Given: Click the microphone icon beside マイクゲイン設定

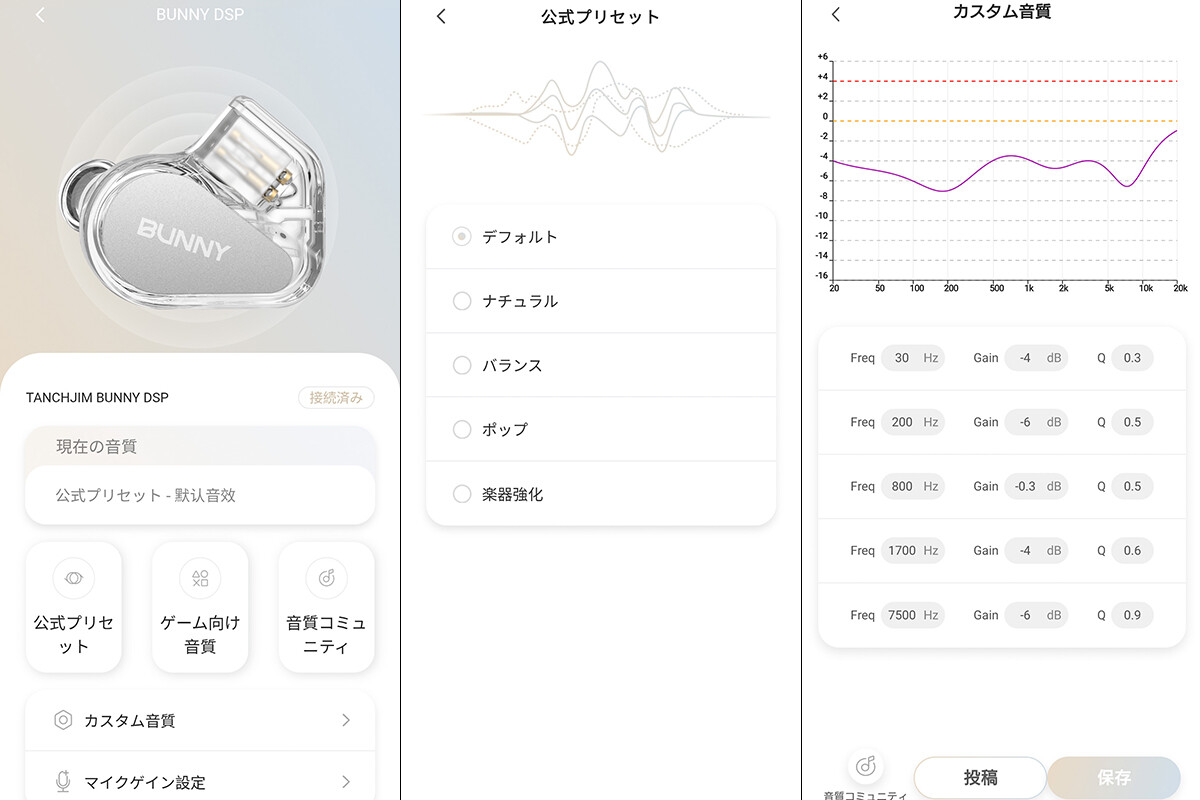Looking at the screenshot, I should [63, 782].
